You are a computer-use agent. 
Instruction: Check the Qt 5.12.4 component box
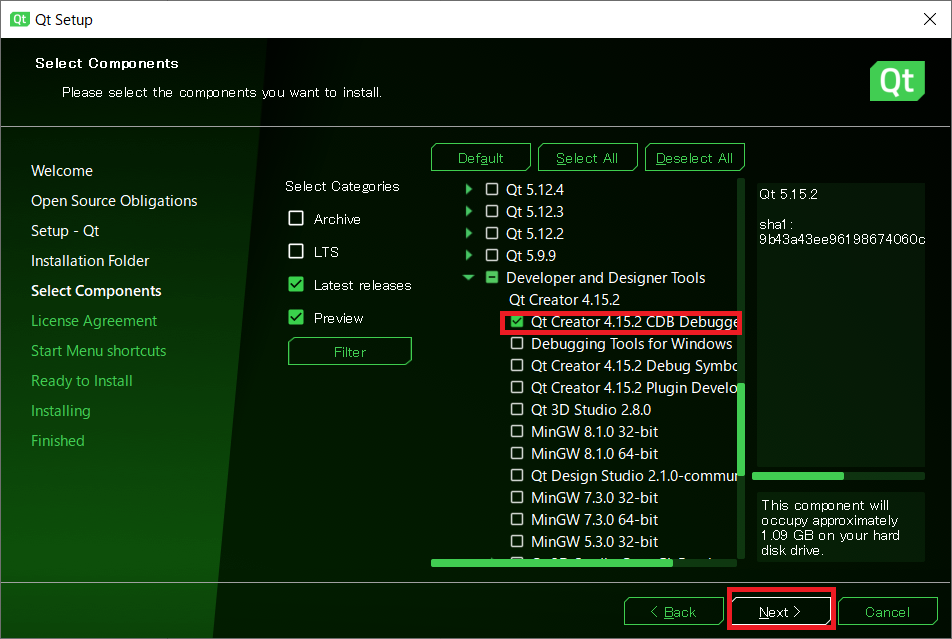pos(492,190)
